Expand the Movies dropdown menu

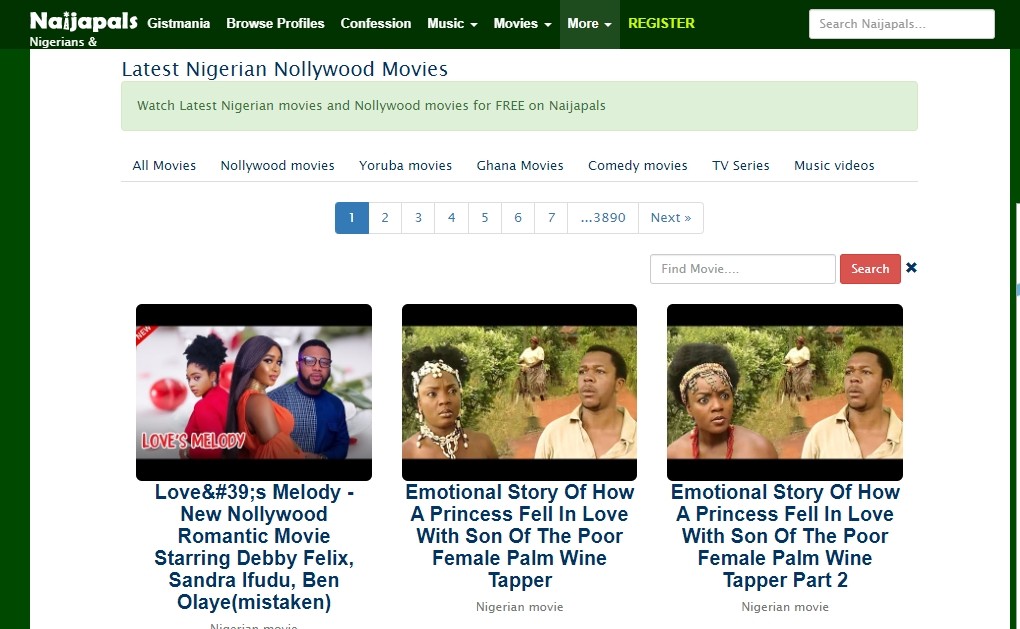coord(522,23)
